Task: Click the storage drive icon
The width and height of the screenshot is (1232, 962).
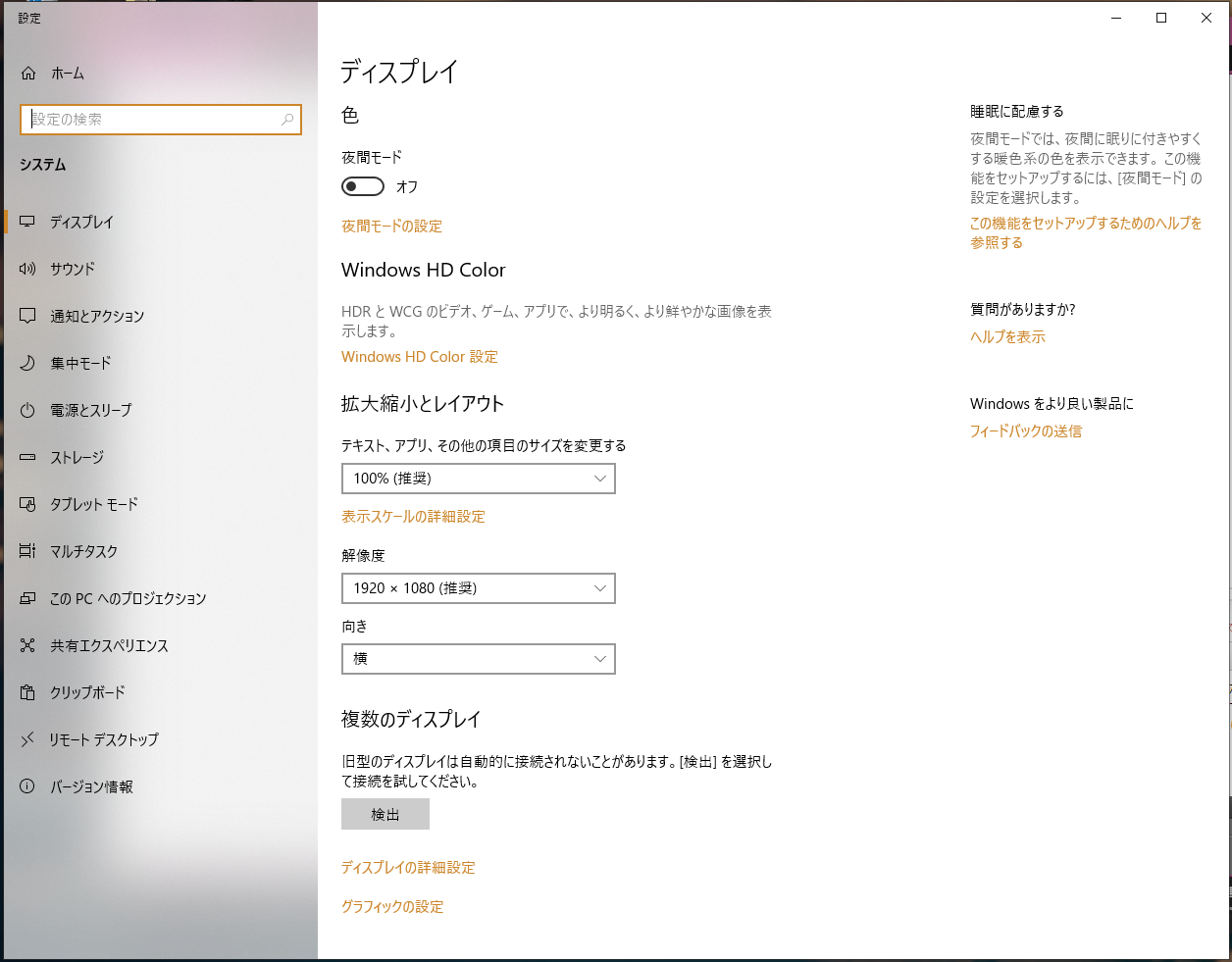Action: 27,457
